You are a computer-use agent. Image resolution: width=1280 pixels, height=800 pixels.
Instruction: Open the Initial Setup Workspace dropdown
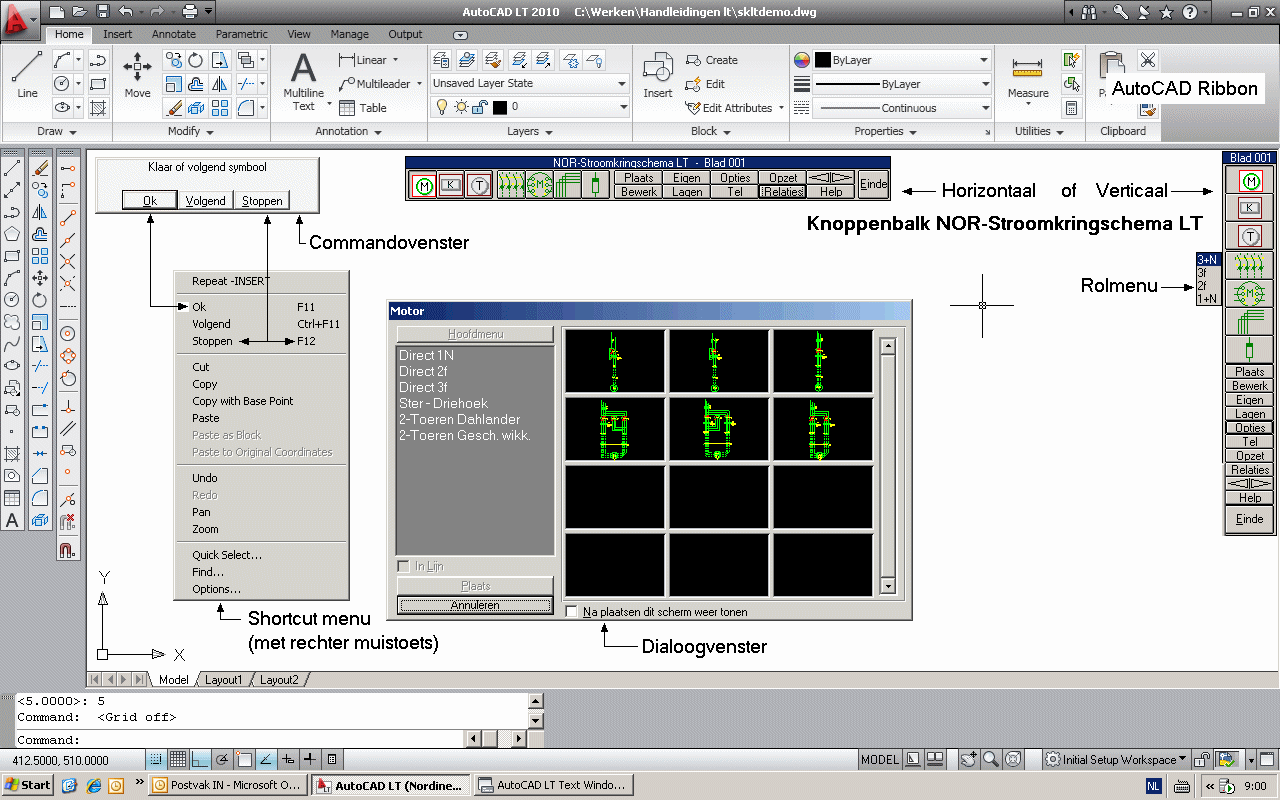[x=1117, y=760]
